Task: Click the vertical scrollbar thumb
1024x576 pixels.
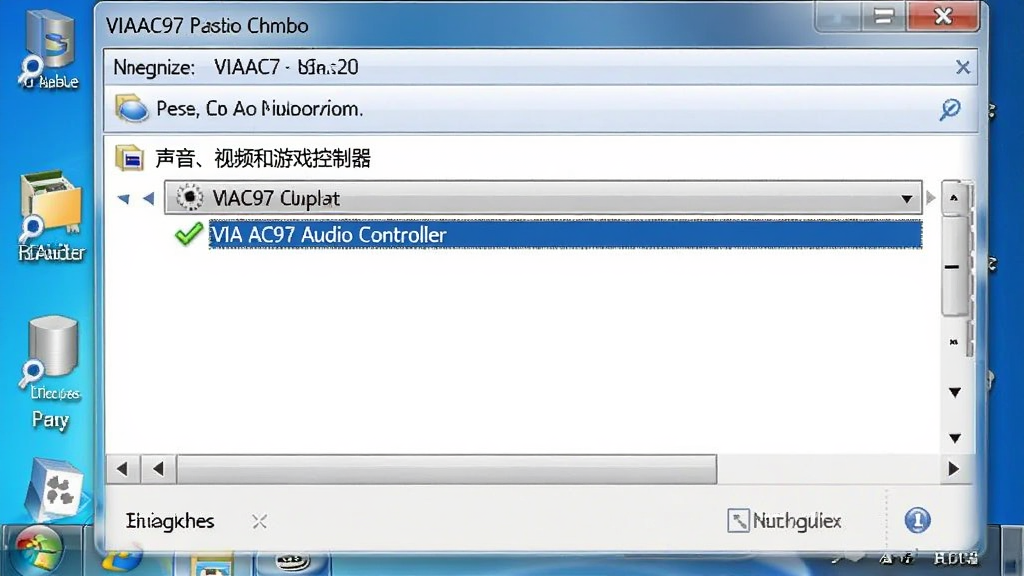Action: [953, 266]
